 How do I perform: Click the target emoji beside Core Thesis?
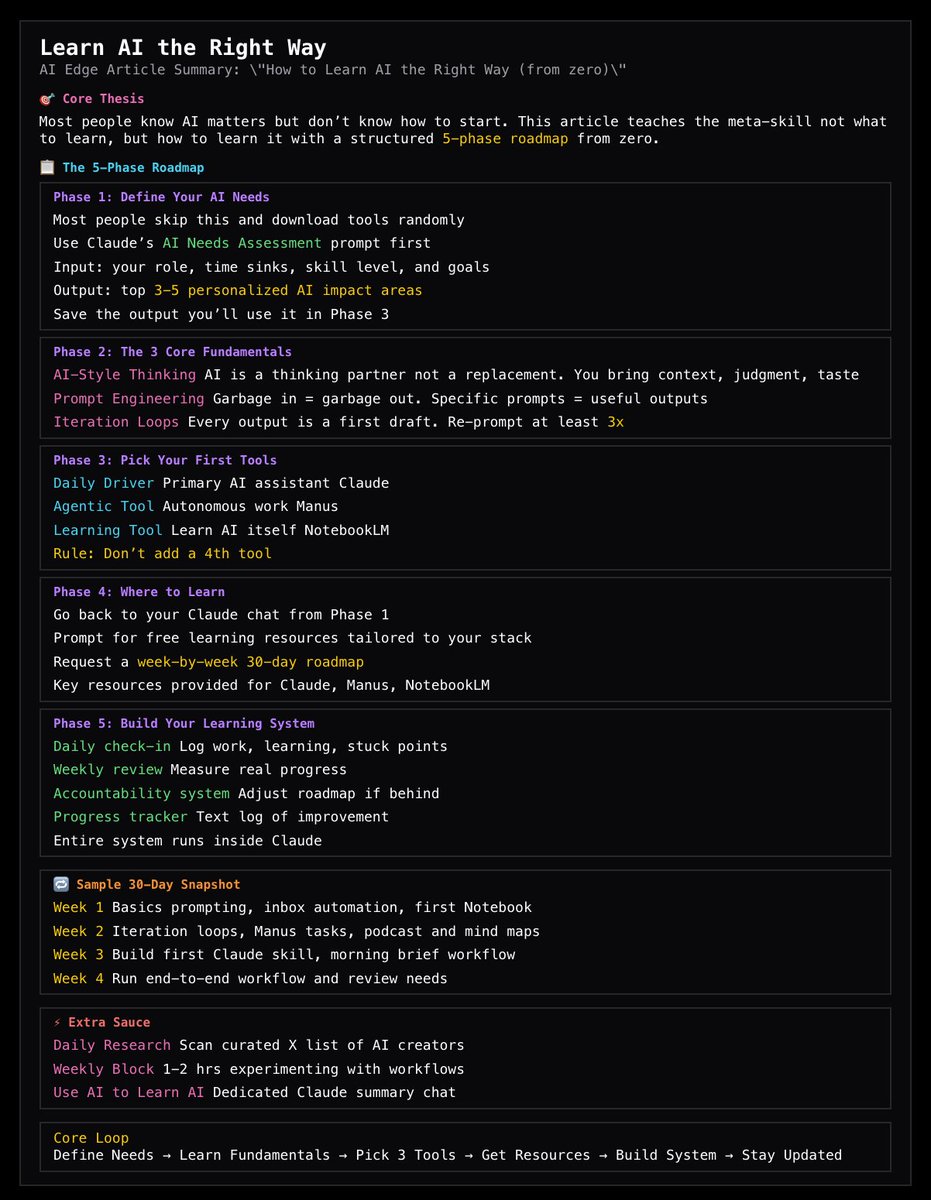(x=46, y=99)
